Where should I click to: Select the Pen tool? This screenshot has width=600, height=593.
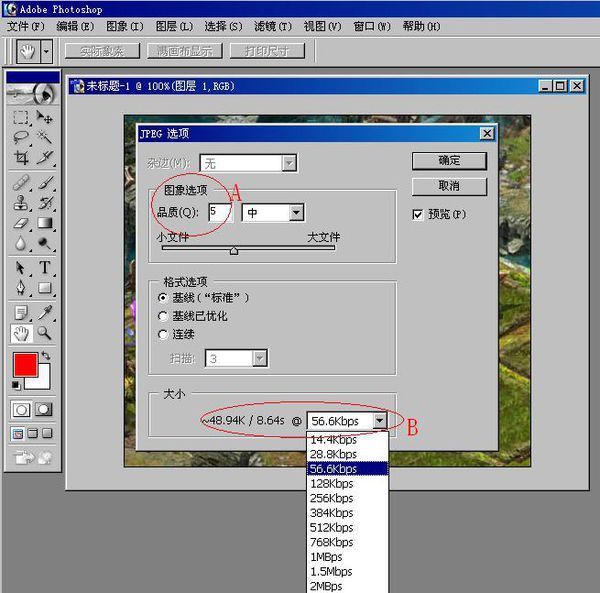21,288
